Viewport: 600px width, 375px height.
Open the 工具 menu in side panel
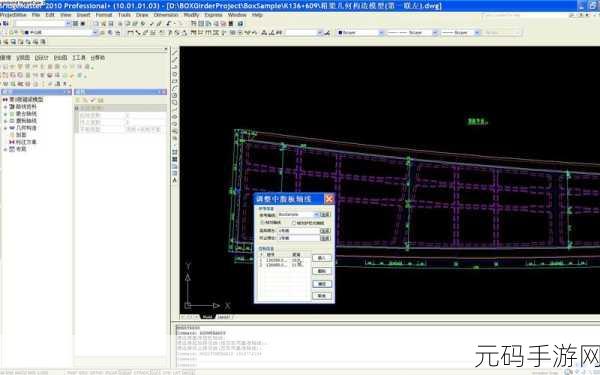coord(79,57)
